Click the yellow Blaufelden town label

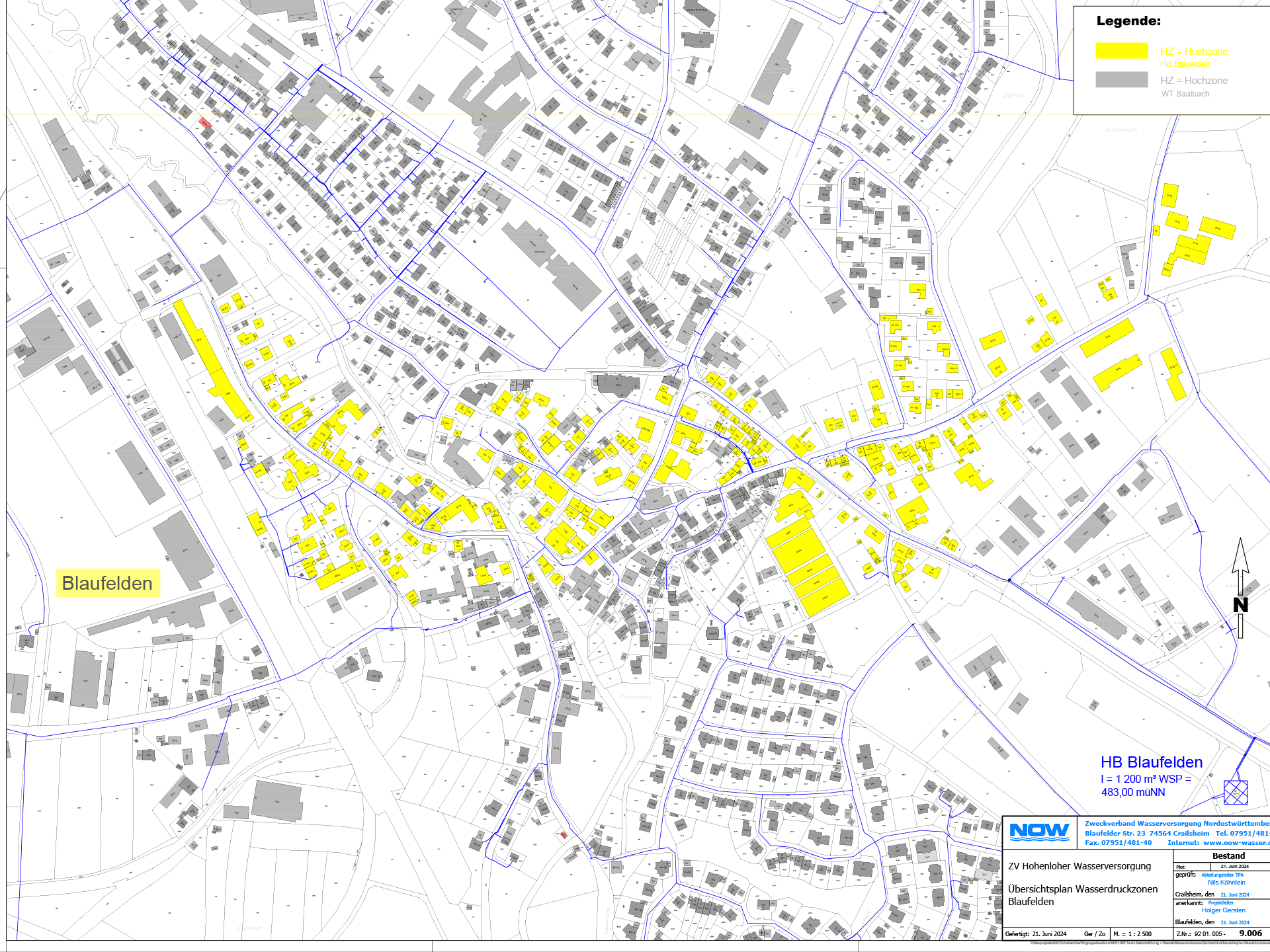(107, 583)
